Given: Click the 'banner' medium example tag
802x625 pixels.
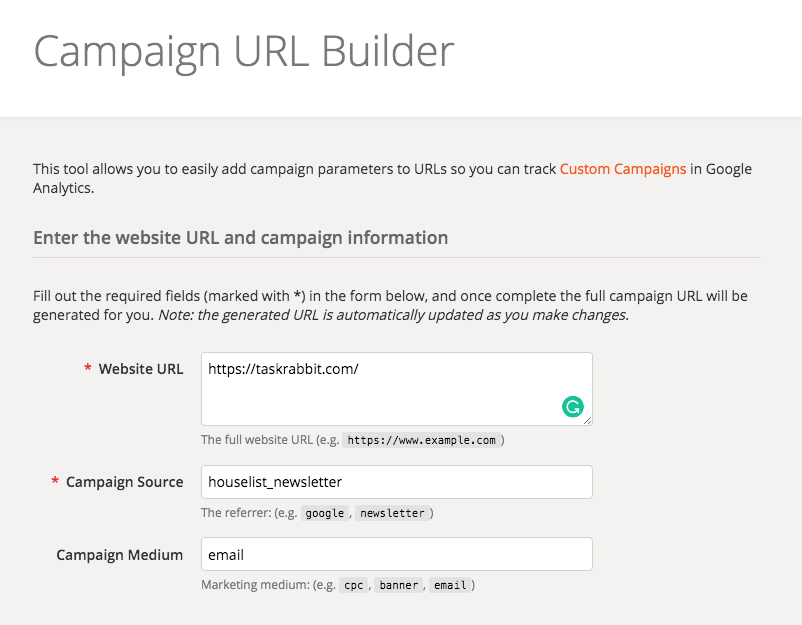Looking at the screenshot, I should pyautogui.click(x=398, y=585).
